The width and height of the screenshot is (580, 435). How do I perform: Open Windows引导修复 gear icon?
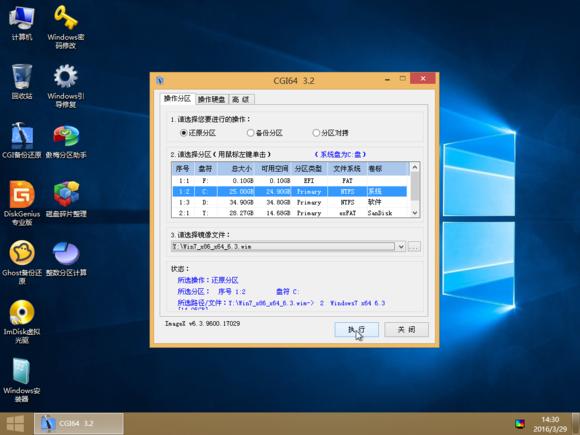click(x=66, y=86)
